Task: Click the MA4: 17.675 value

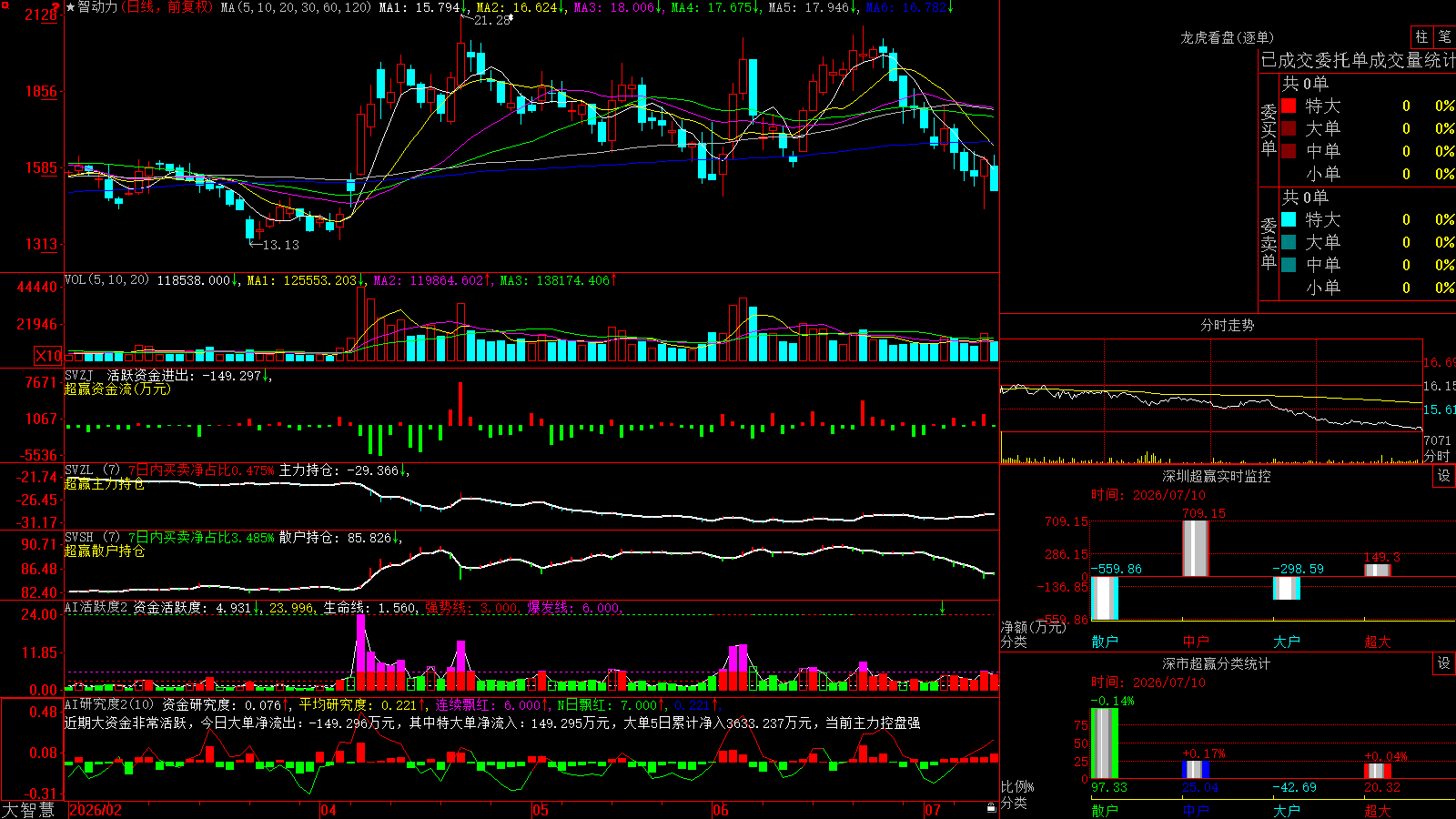Action: pyautogui.click(x=712, y=7)
